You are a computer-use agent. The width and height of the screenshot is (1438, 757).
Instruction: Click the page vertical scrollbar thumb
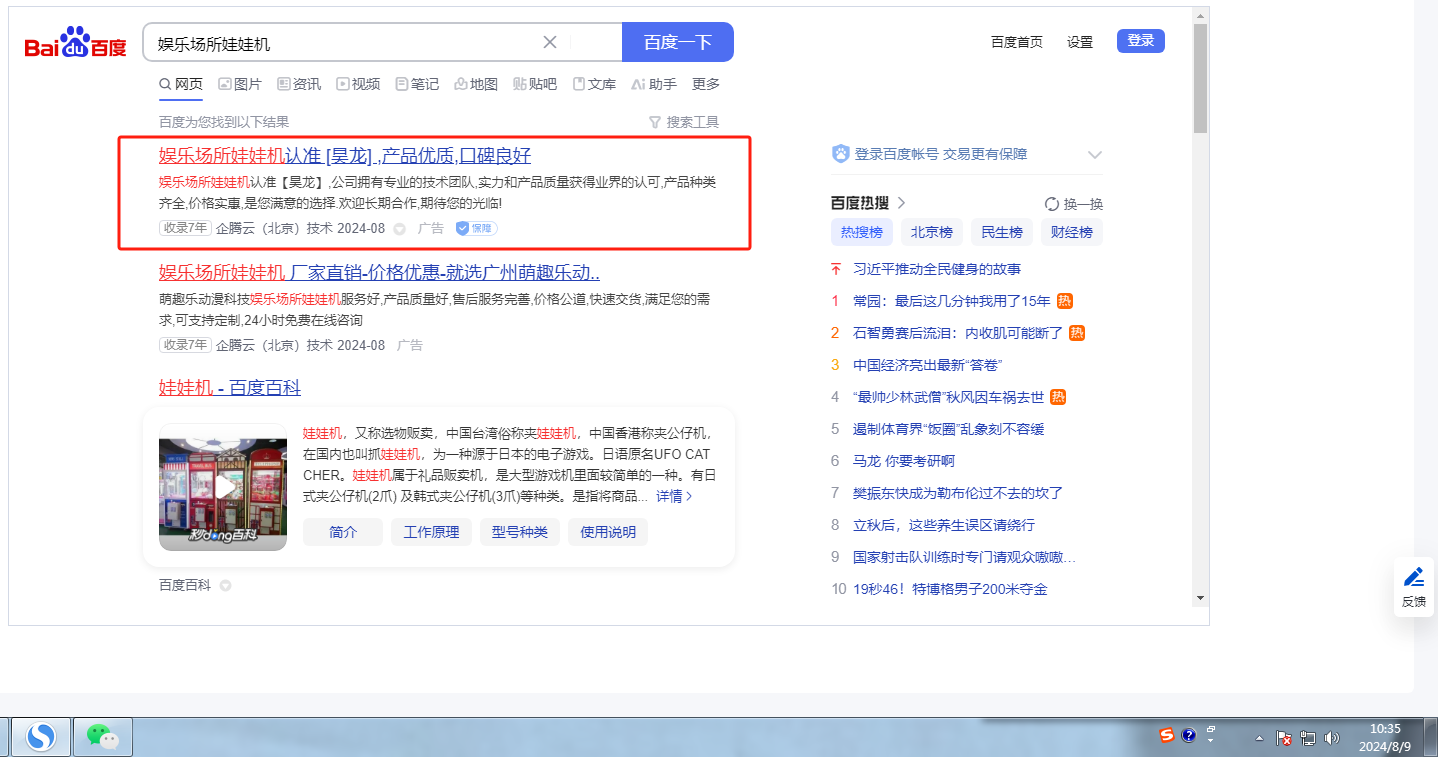click(1200, 80)
